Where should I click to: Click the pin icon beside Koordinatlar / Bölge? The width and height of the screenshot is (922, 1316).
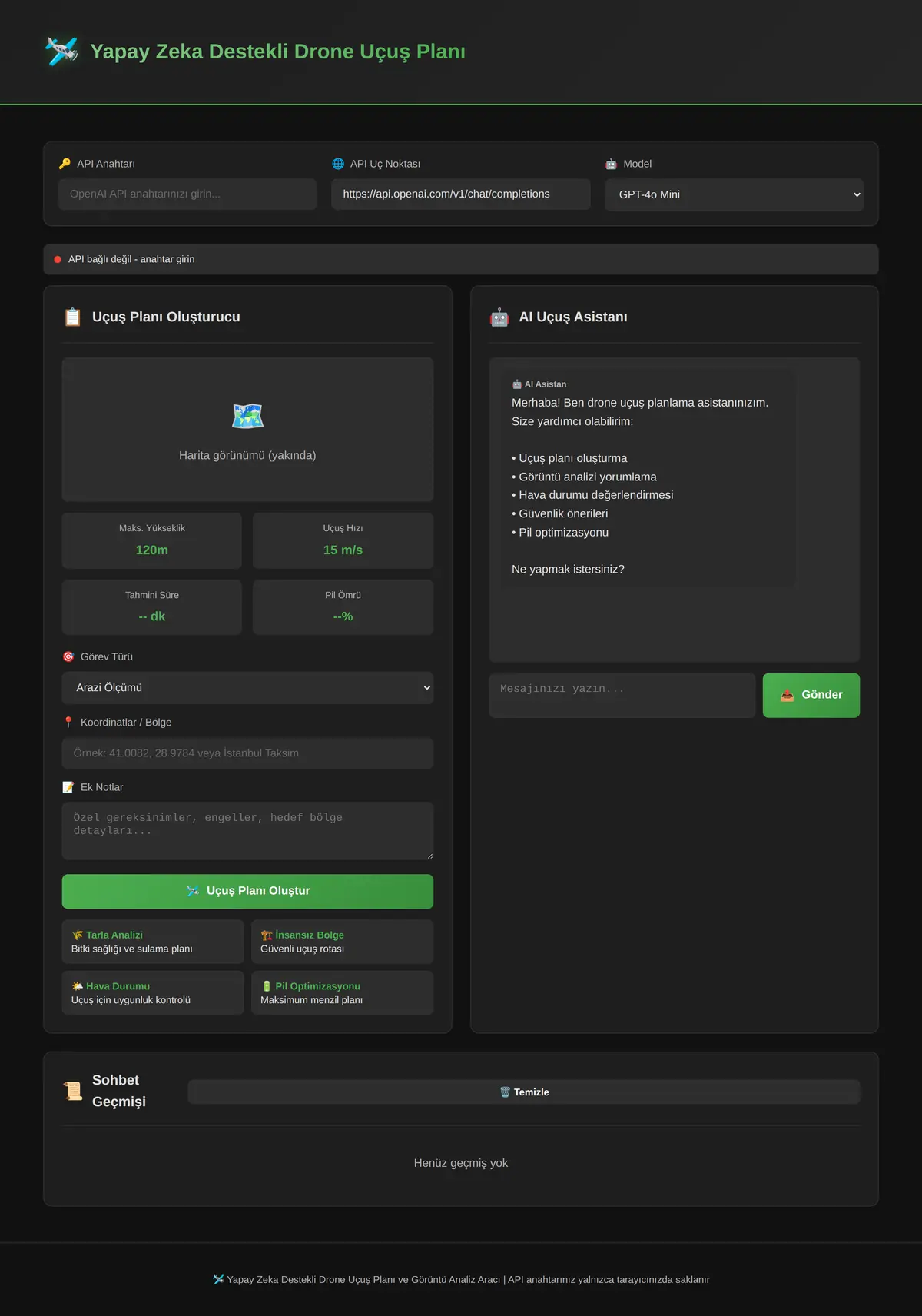pos(68,722)
